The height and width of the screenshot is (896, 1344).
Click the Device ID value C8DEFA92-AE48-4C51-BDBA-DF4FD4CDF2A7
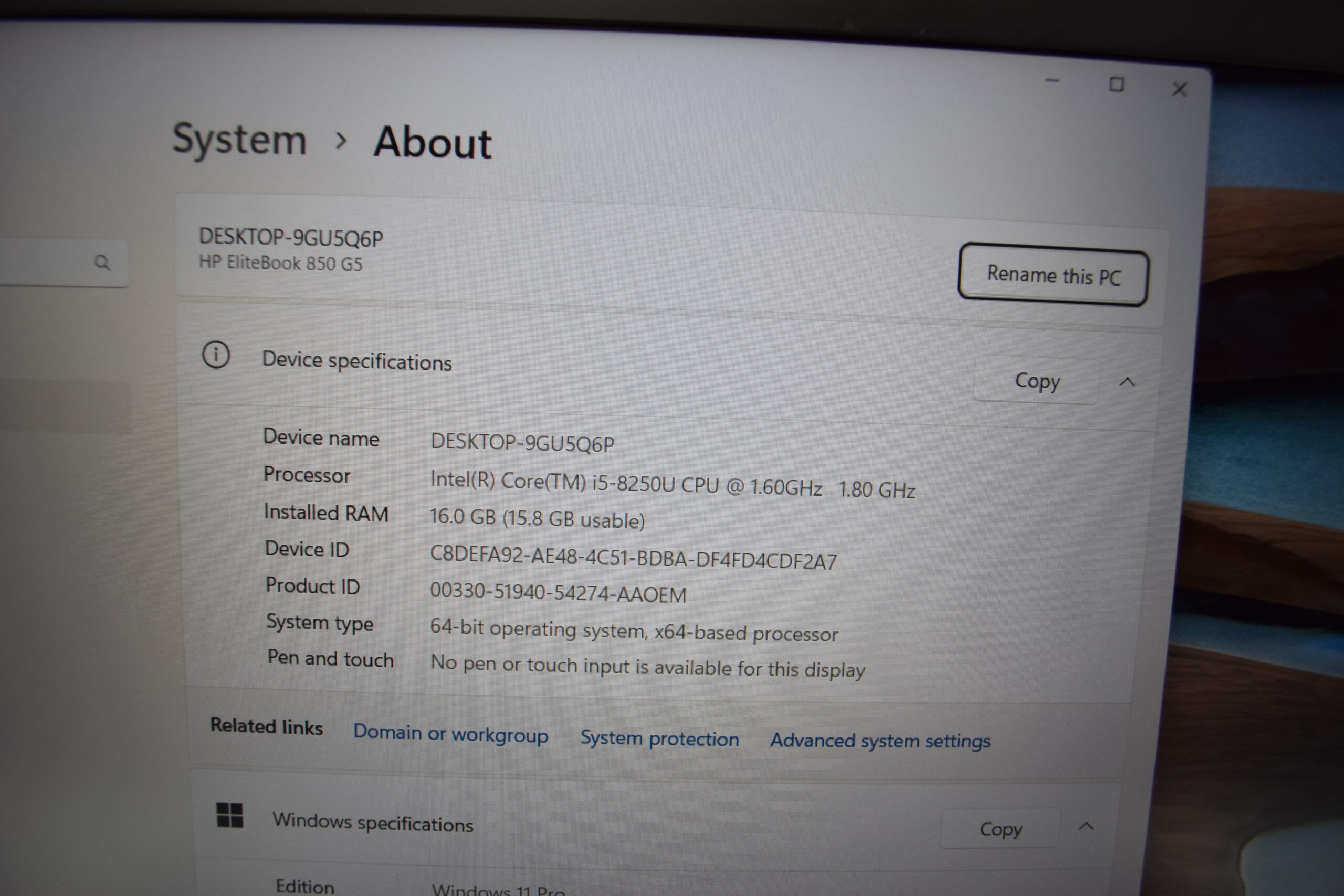633,558
